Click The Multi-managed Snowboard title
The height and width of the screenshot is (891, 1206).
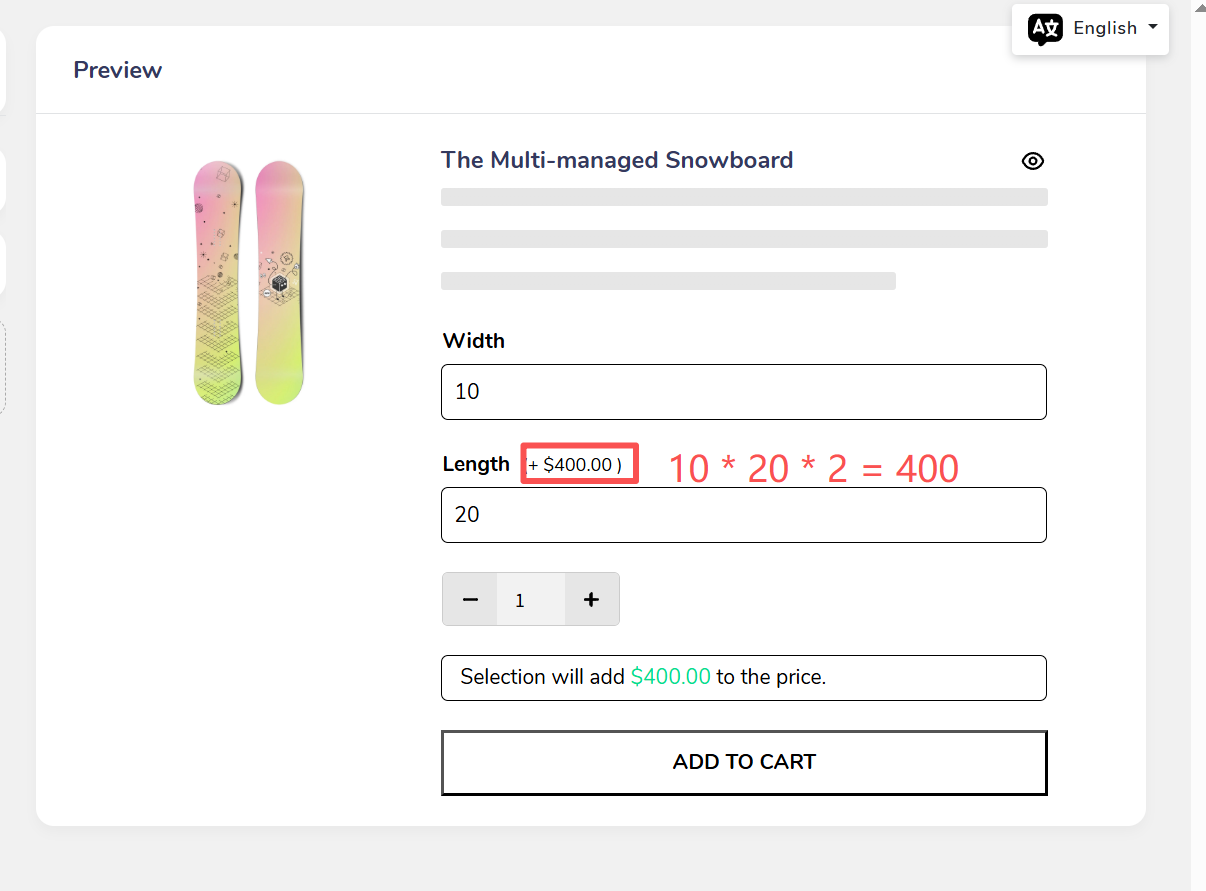point(617,160)
